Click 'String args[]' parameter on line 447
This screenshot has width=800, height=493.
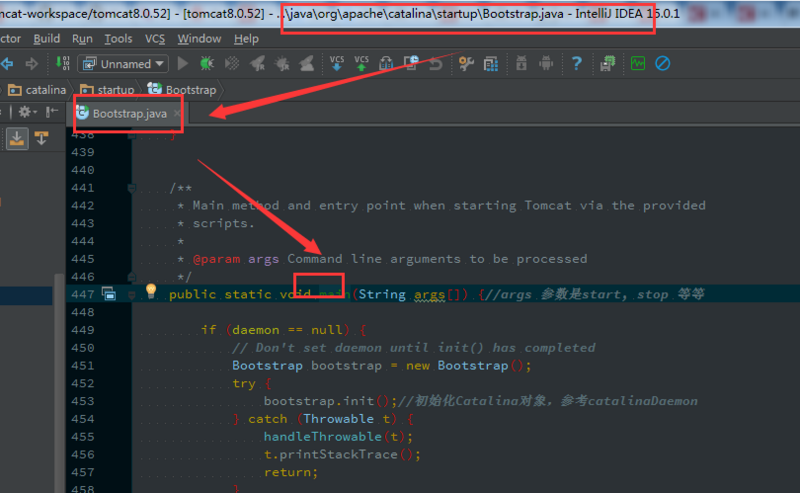[x=412, y=294]
